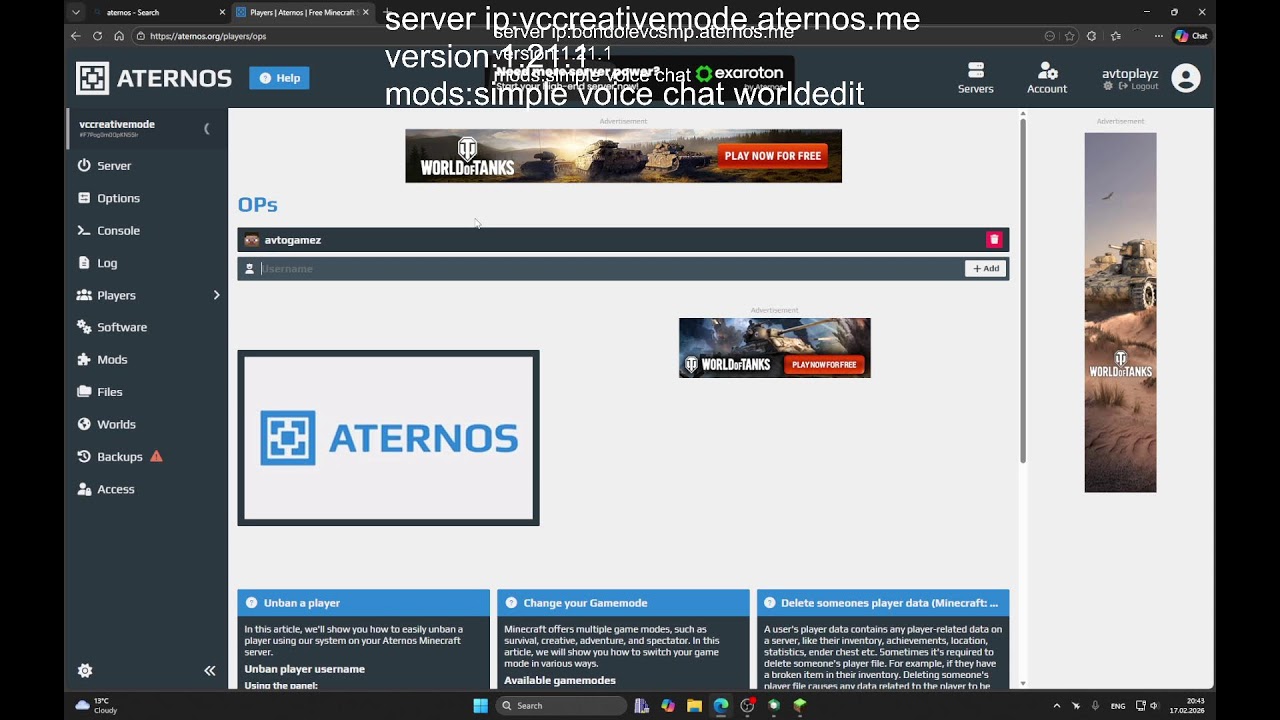The image size is (1280, 720).
Task: Click the Aternos logo video thumbnail
Action: tap(388, 438)
